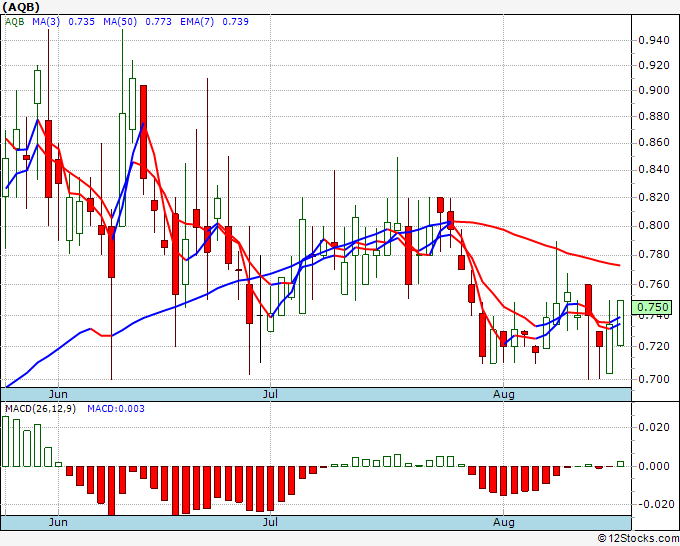
Task: Click the EMA(7) legend label
Action: [197, 22]
